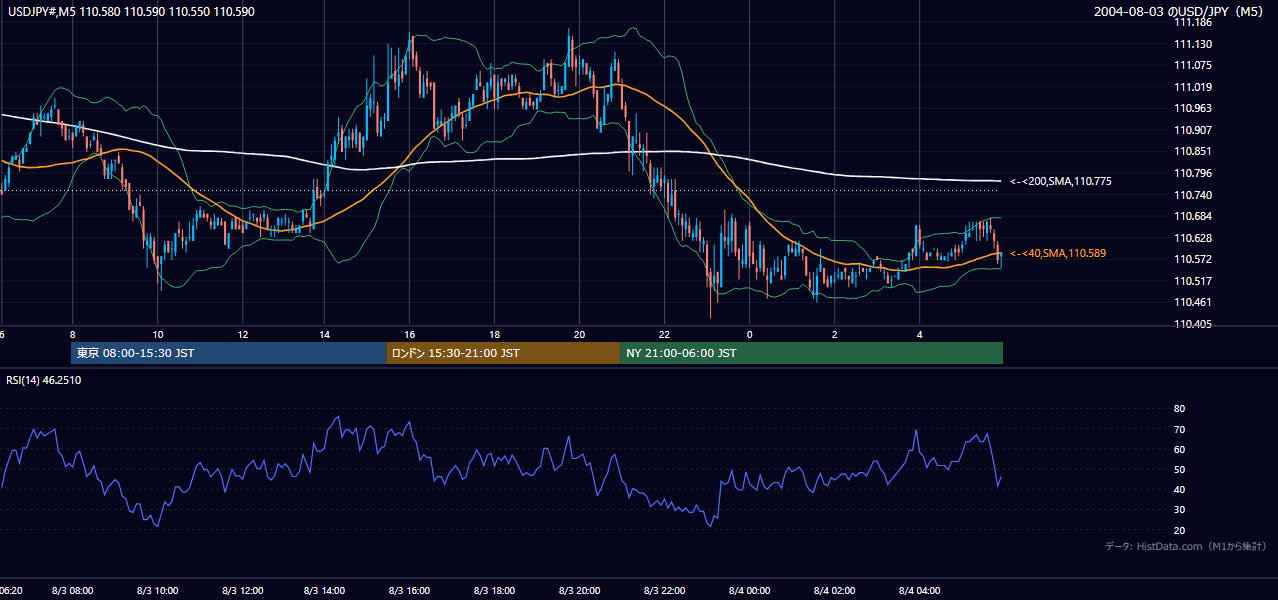Click price axis label 110.963

pos(1193,108)
